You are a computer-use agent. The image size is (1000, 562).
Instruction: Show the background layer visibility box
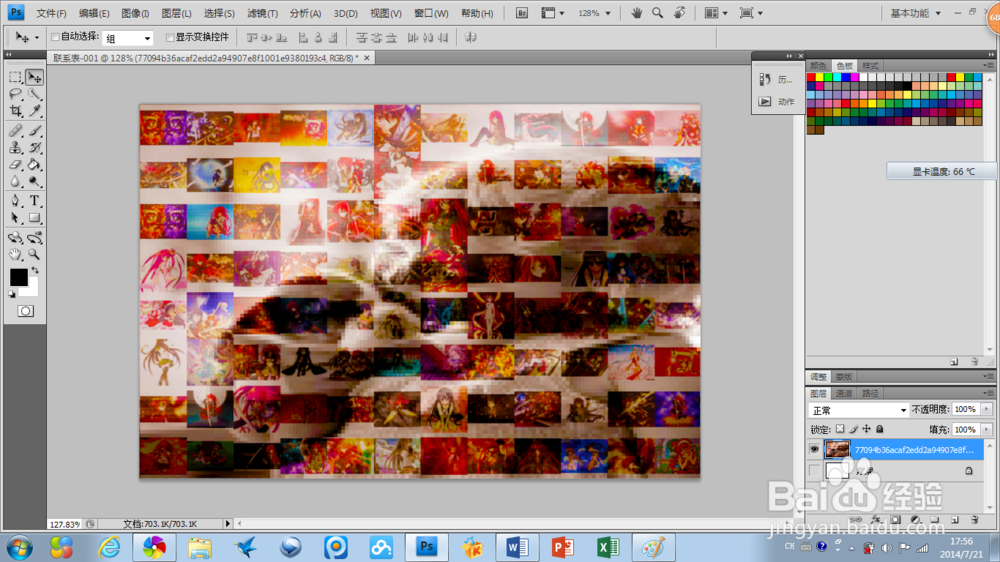(814, 471)
